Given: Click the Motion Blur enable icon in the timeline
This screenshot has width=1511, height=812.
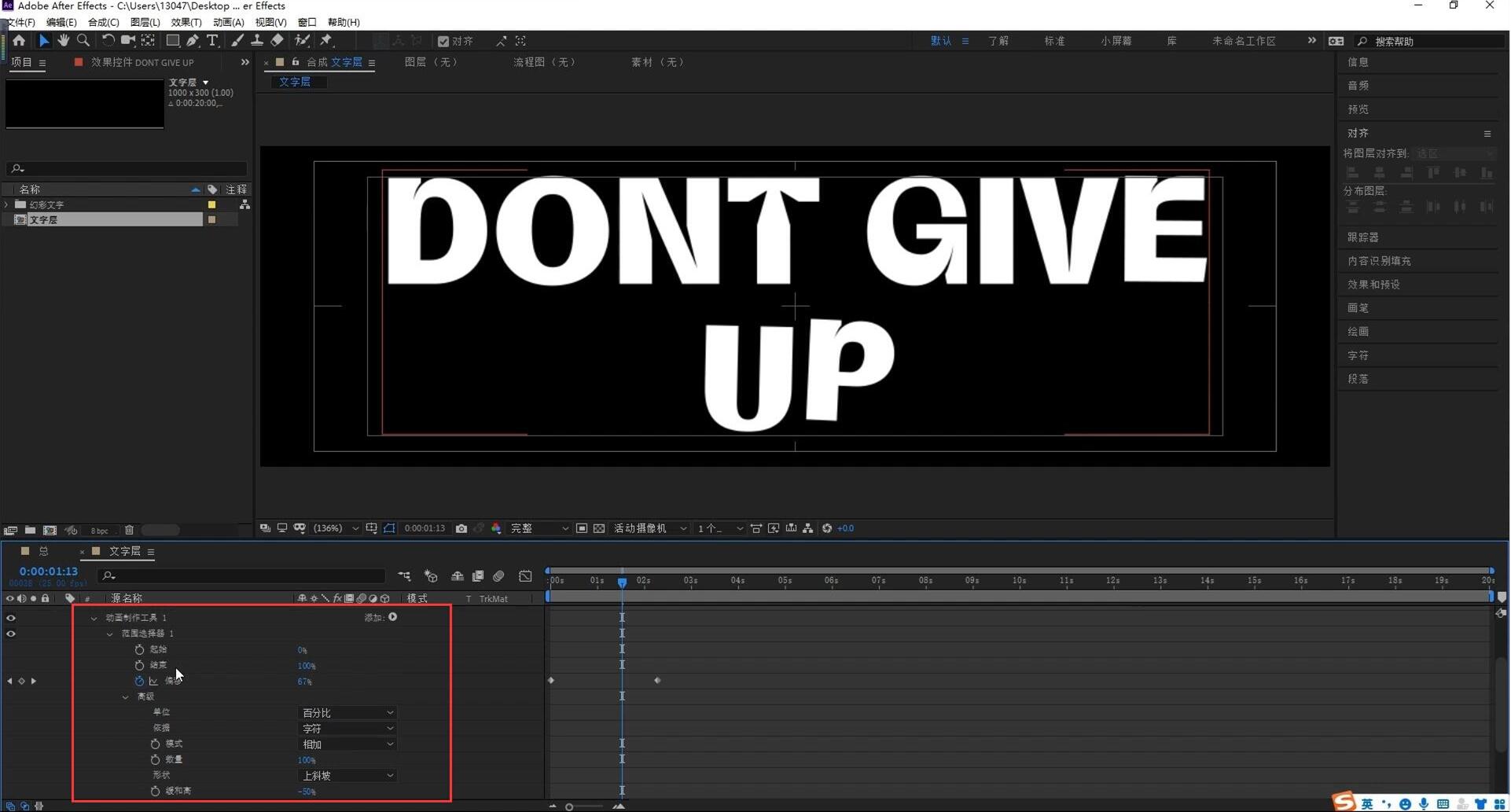Looking at the screenshot, I should click(x=498, y=576).
